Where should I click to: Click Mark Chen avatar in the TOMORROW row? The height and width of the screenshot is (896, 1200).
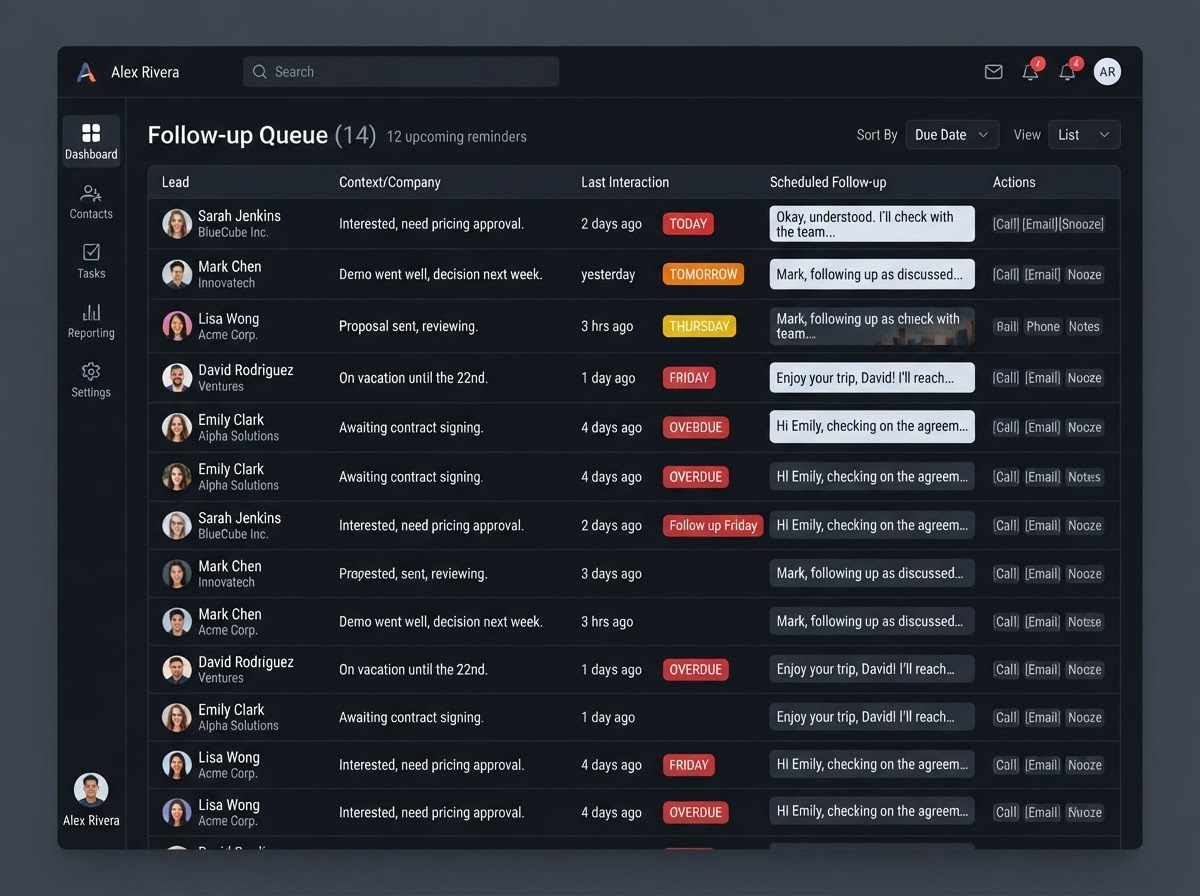click(x=177, y=274)
